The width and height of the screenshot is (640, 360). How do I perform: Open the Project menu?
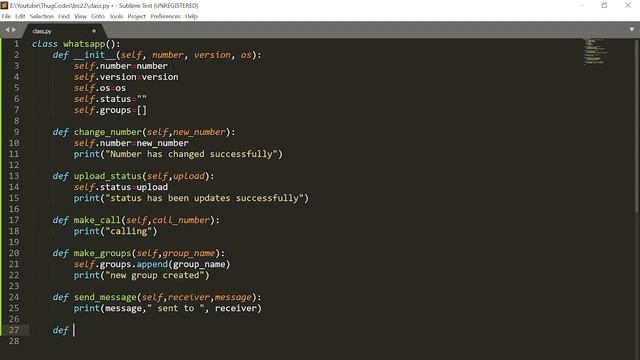(x=136, y=16)
